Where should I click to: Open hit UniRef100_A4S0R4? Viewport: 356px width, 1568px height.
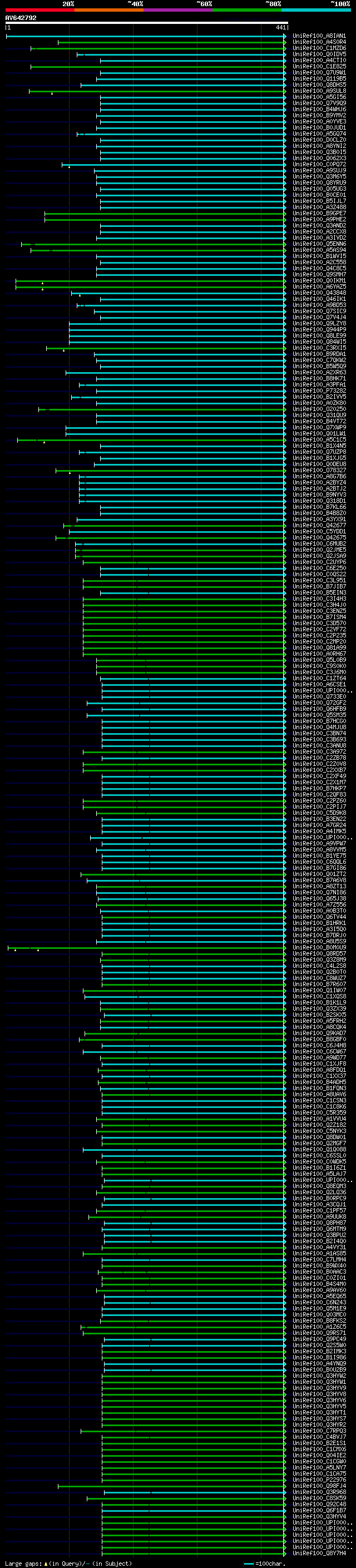tap(319, 42)
